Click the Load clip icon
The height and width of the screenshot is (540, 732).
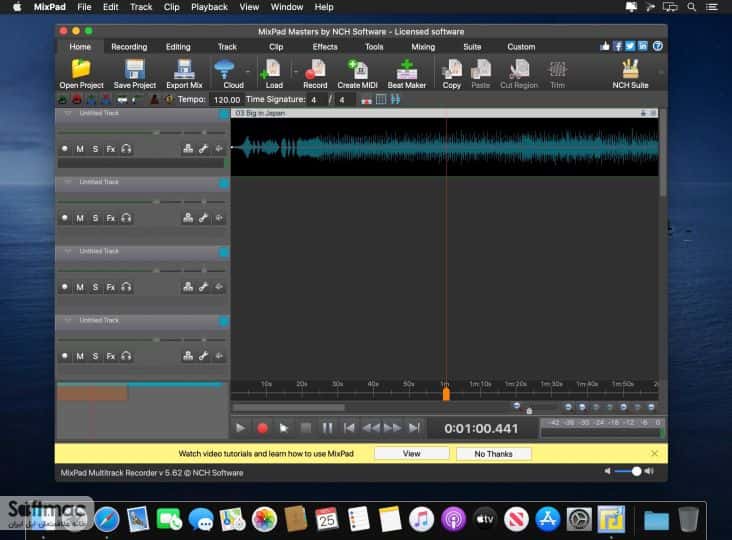pyautogui.click(x=271, y=69)
